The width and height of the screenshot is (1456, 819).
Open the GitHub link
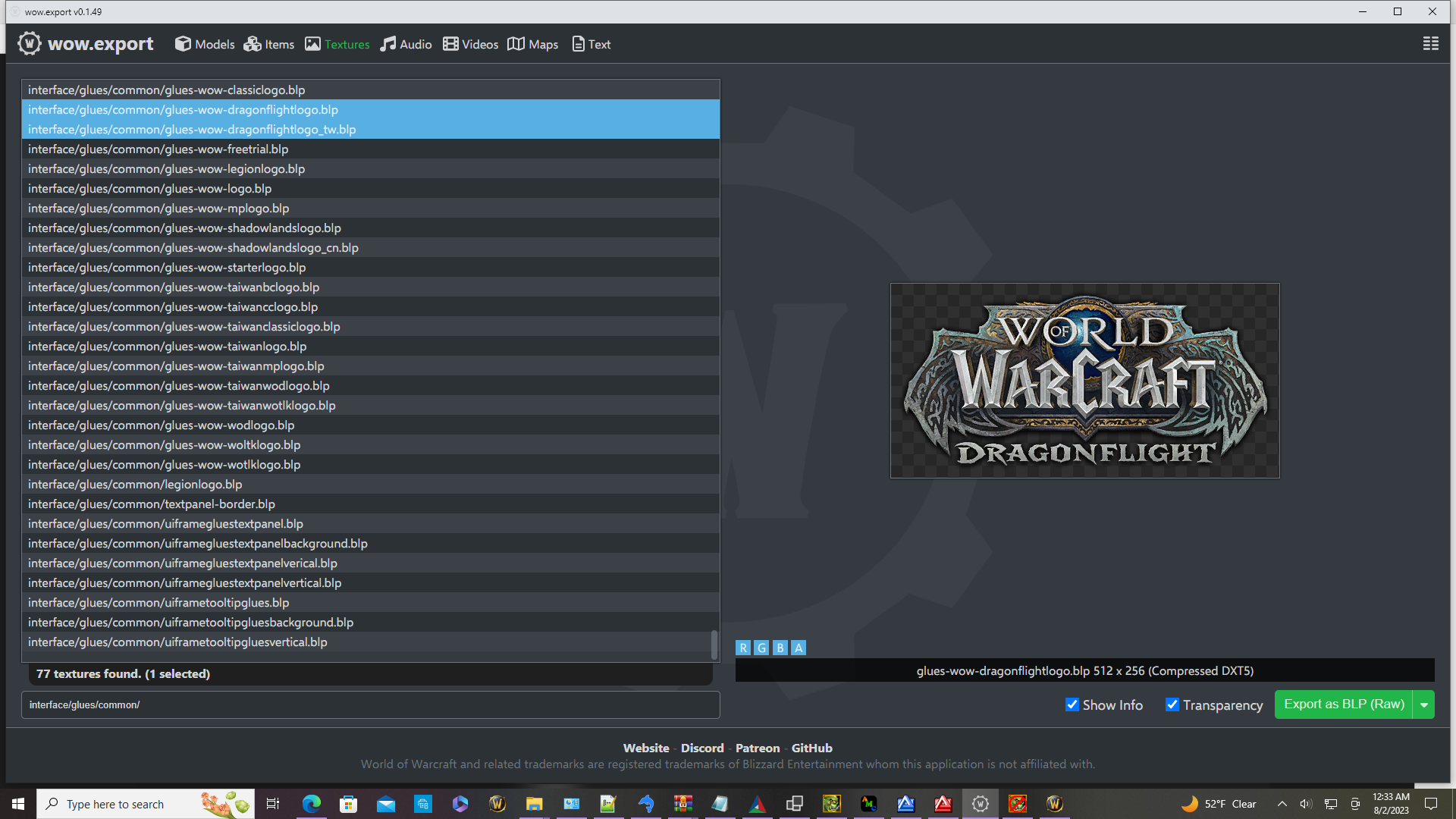[812, 748]
